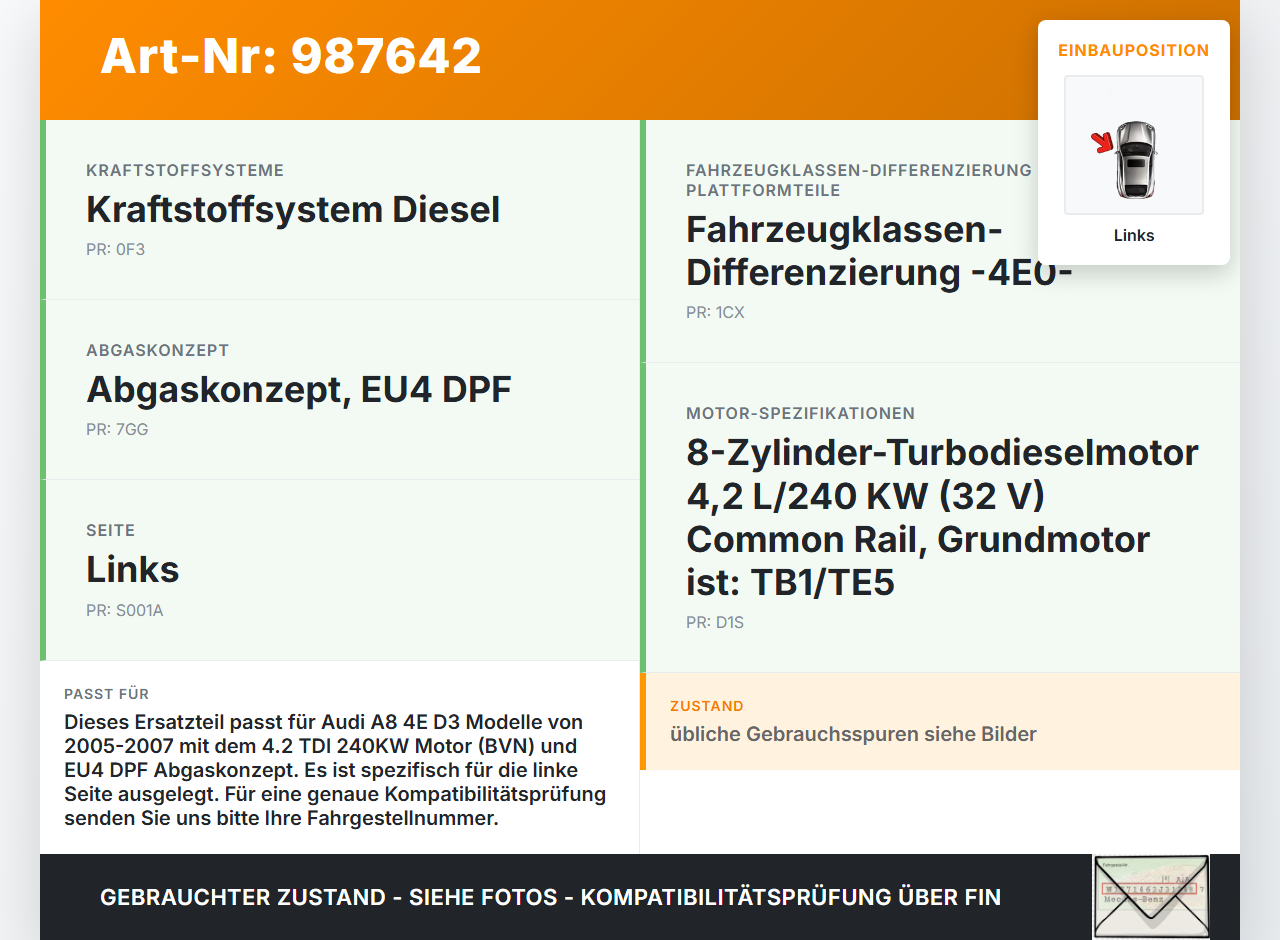Select the red arrow on the car graphic
Image resolution: width=1280 pixels, height=940 pixels.
(1104, 140)
